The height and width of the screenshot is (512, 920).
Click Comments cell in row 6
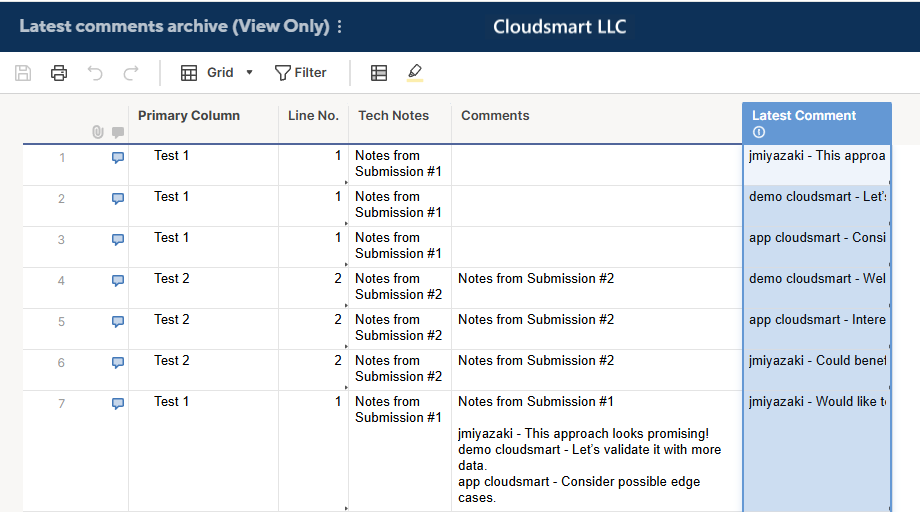[597, 370]
